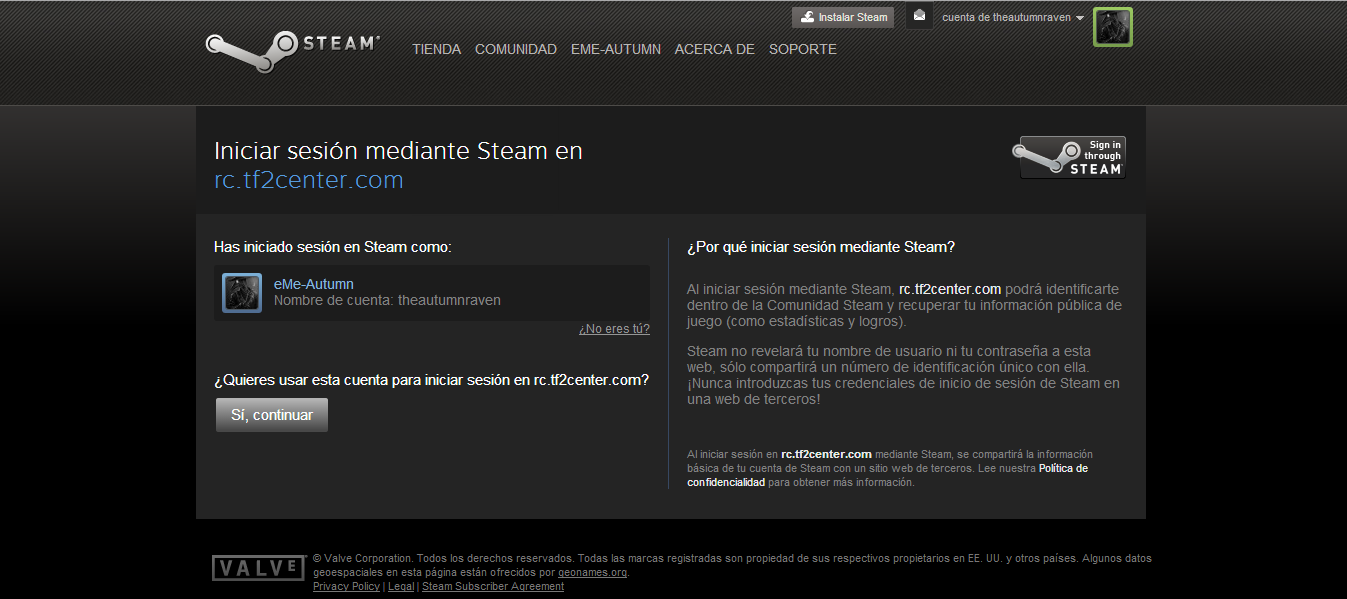This screenshot has width=1347, height=599.
Task: Click the rc.tf2center.com heading link
Action: tap(309, 180)
